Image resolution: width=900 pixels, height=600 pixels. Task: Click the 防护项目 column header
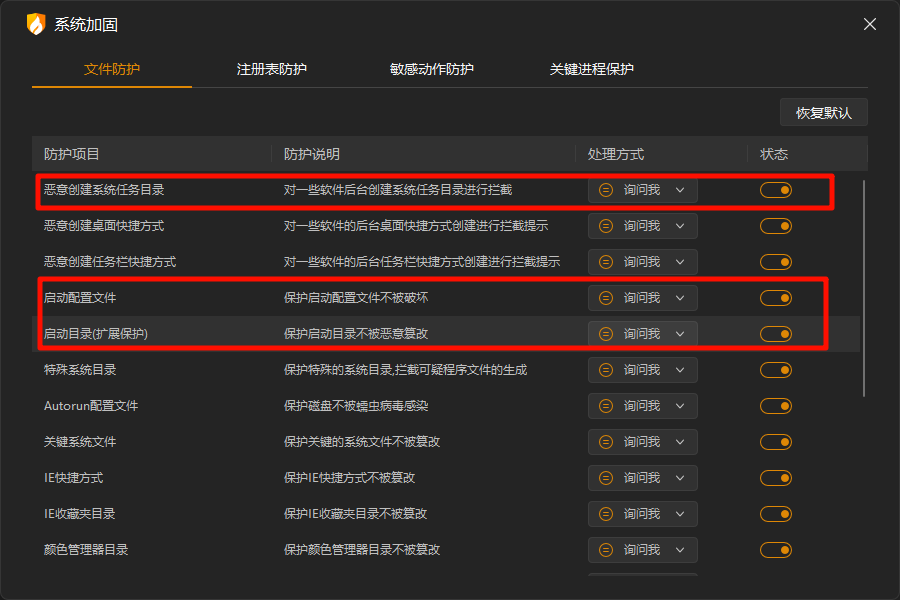tap(72, 154)
